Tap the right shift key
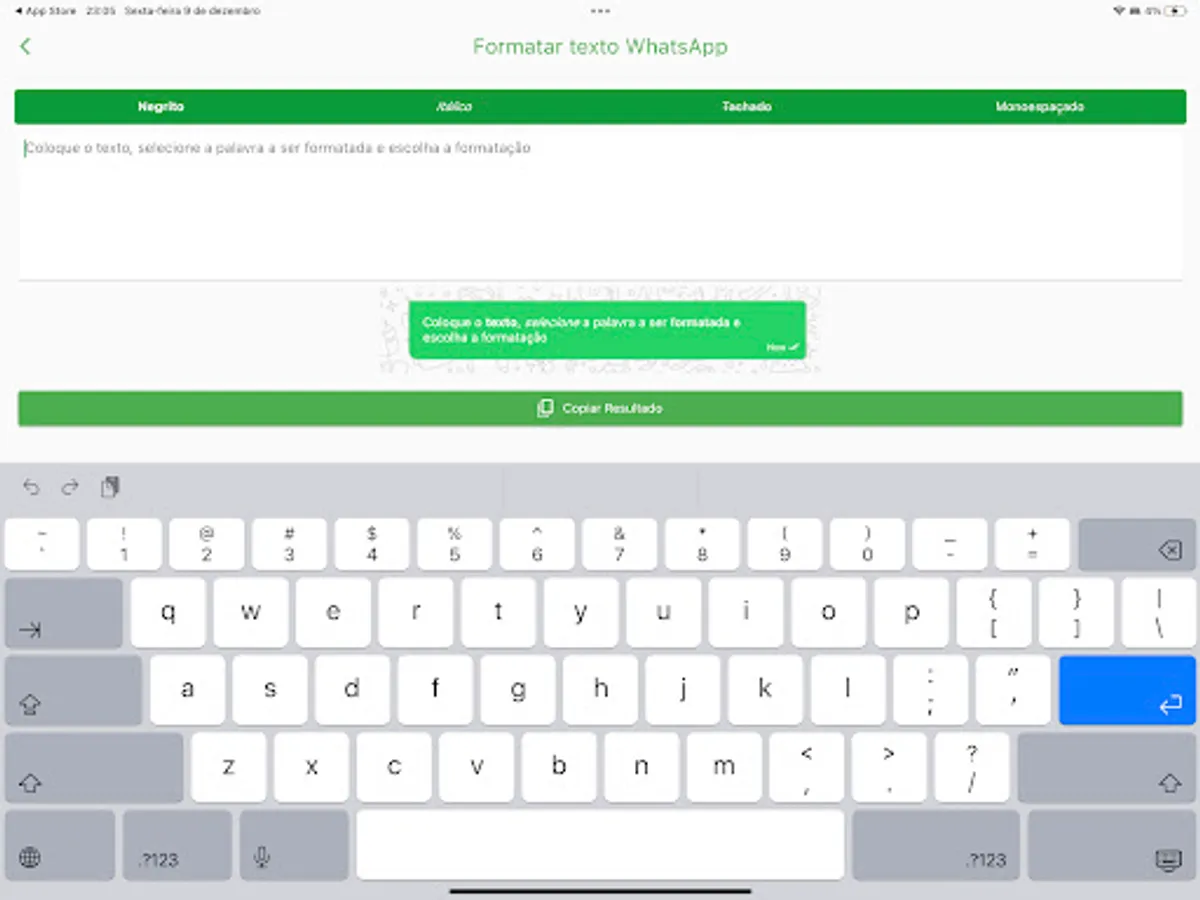Viewport: 1200px width, 900px height. (x=1107, y=768)
